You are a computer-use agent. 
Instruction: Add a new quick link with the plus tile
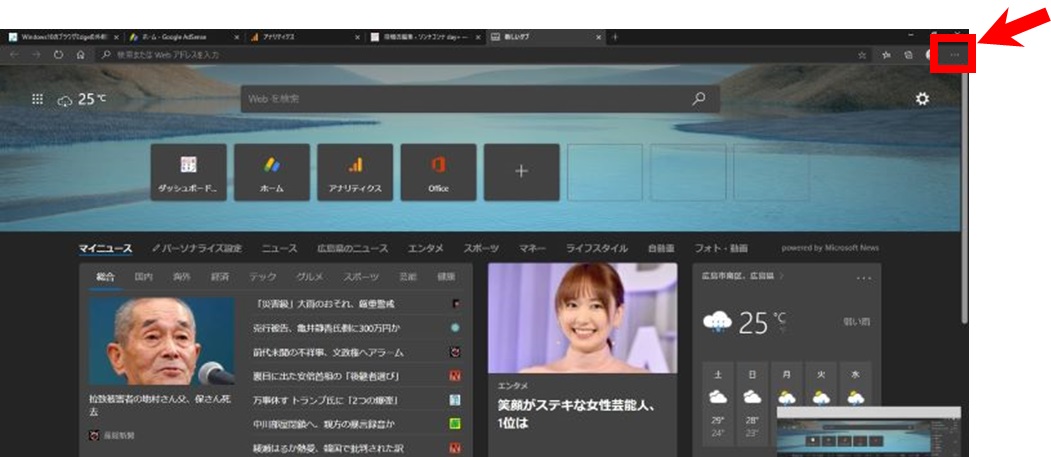521,171
